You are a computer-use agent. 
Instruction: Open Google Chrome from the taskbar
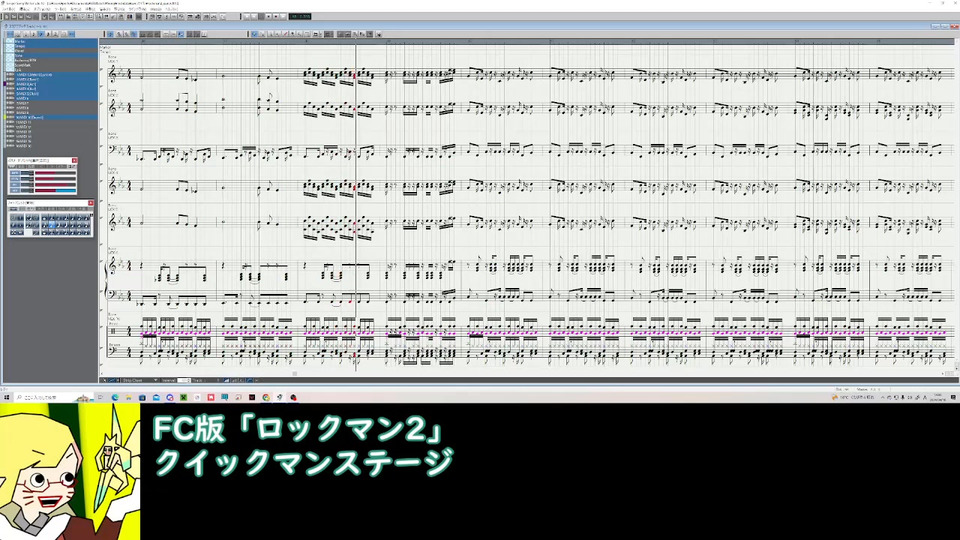pos(266,397)
